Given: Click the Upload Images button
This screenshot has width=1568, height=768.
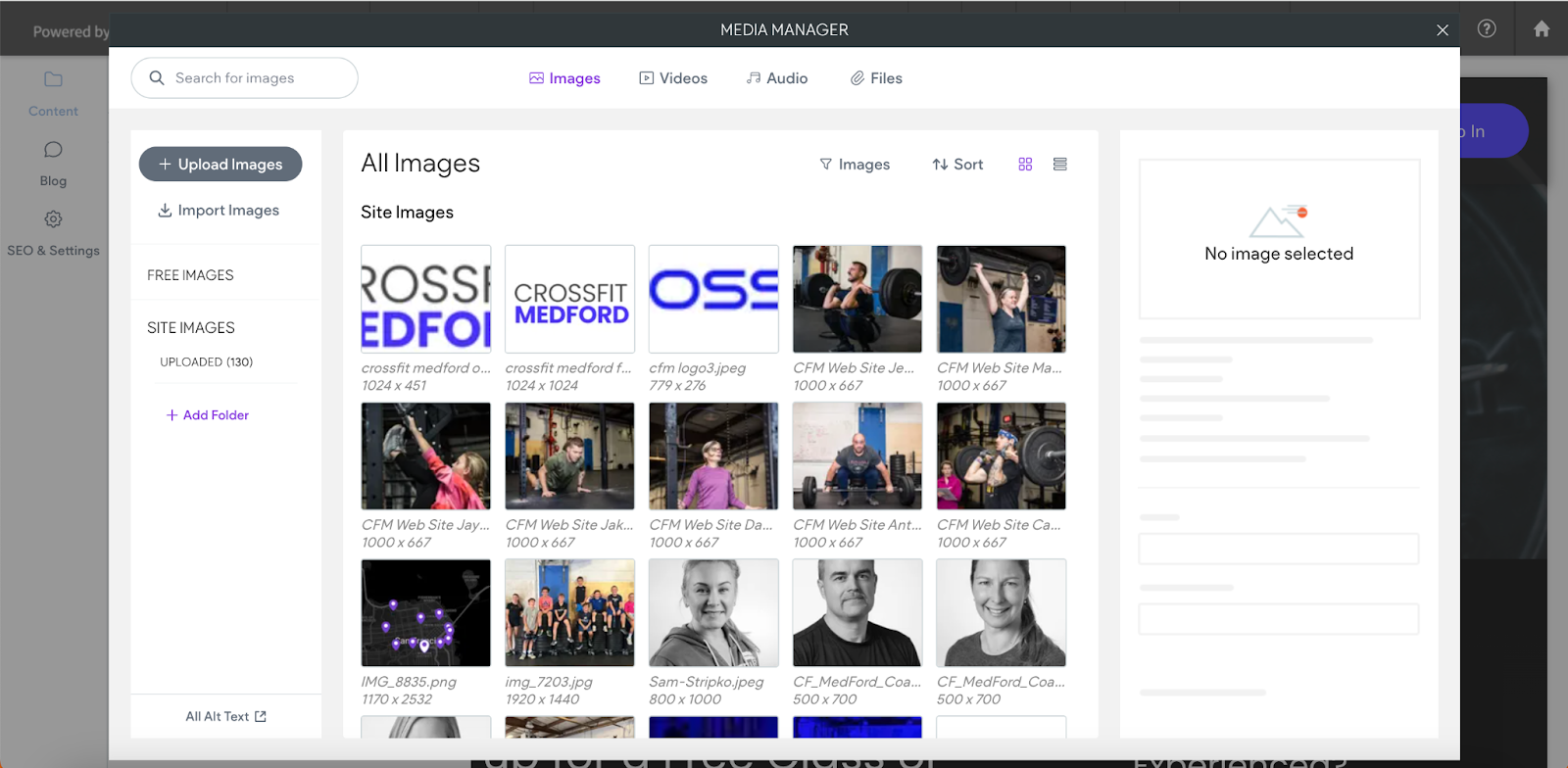Looking at the screenshot, I should (x=220, y=165).
